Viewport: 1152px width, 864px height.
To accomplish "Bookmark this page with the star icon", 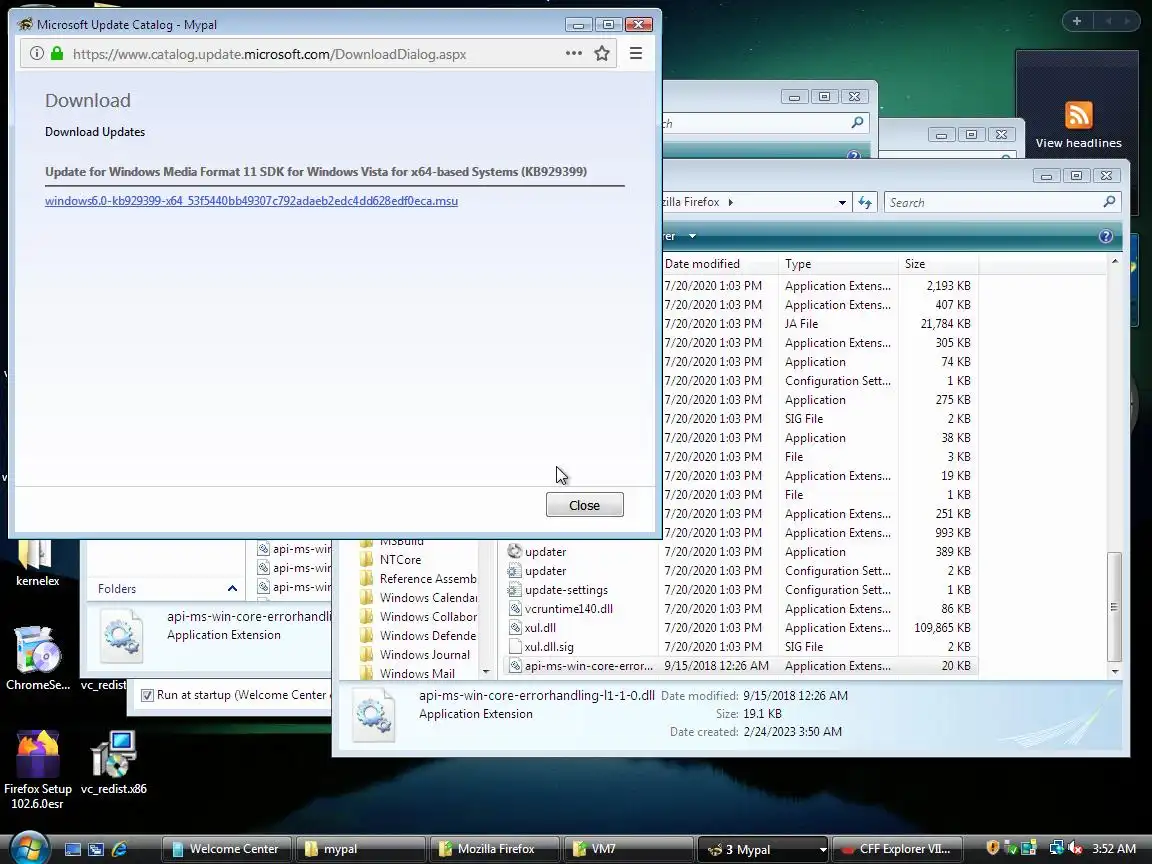I will 602,54.
